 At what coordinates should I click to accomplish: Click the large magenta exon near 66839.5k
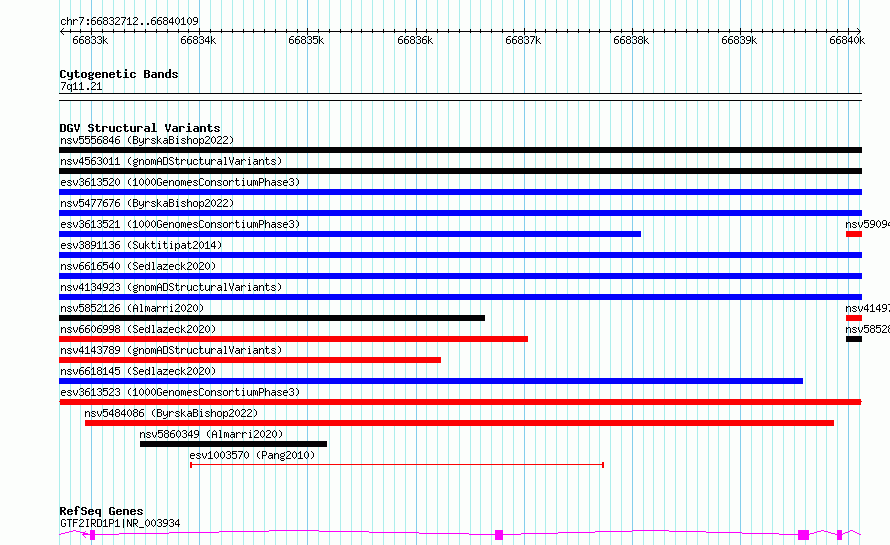click(803, 535)
